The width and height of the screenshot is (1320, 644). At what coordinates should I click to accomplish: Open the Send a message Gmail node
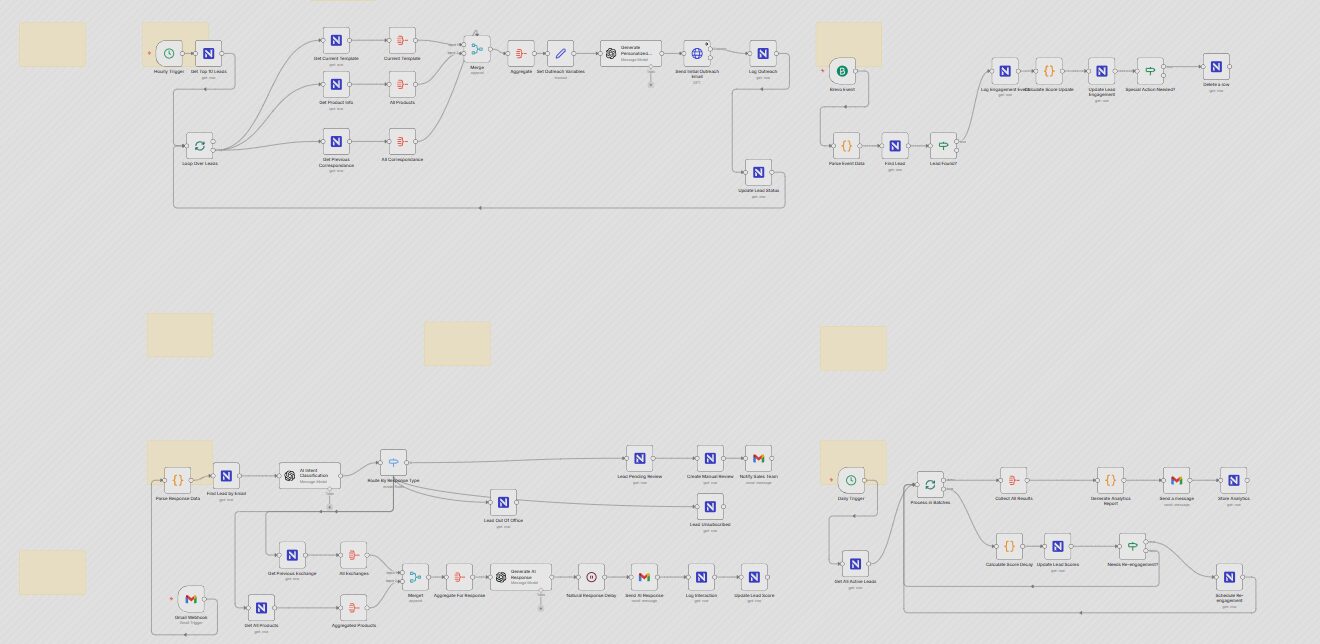pos(1176,480)
